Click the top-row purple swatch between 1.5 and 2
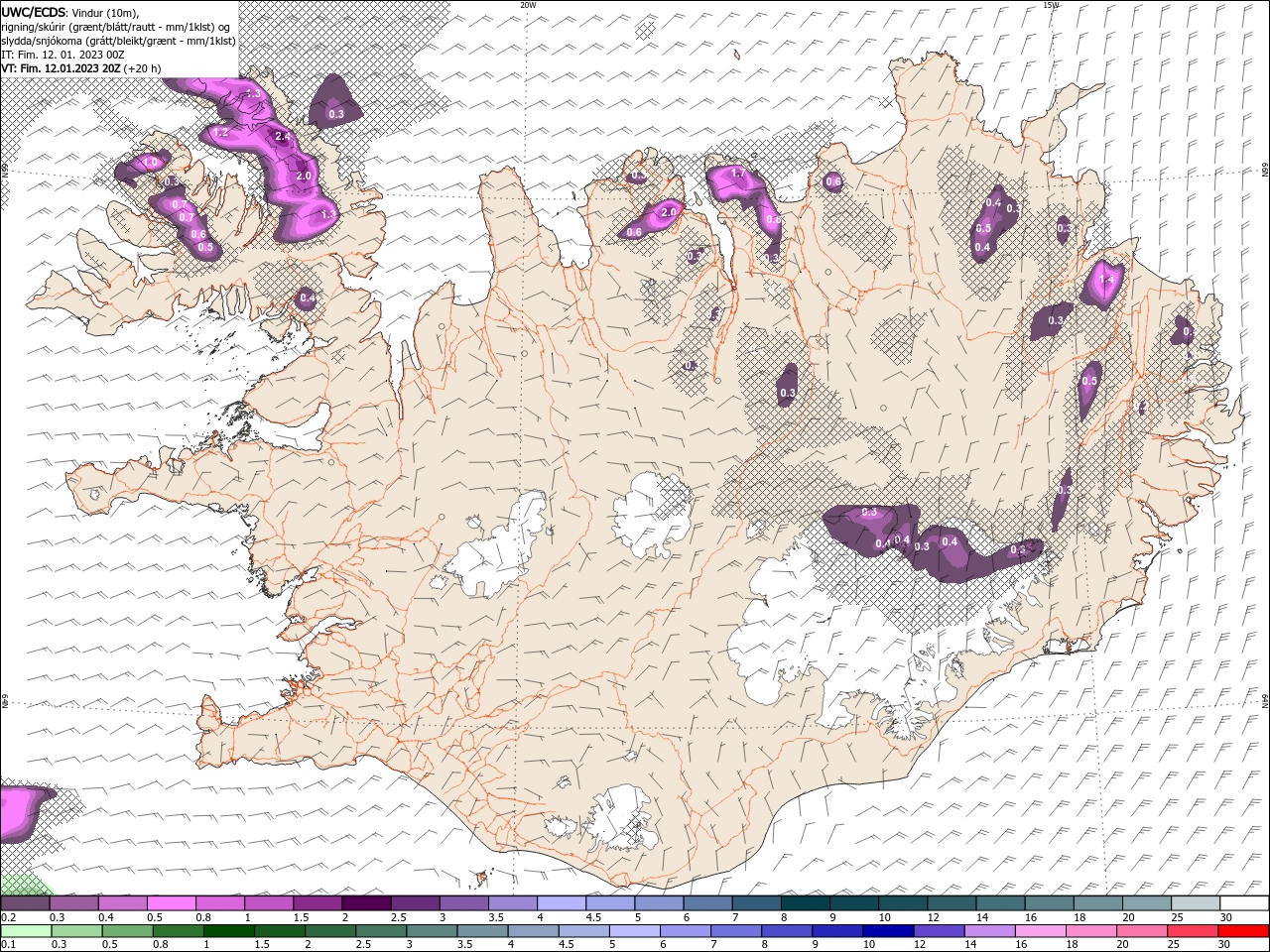Viewport: 1270px width, 952px height. (x=317, y=903)
